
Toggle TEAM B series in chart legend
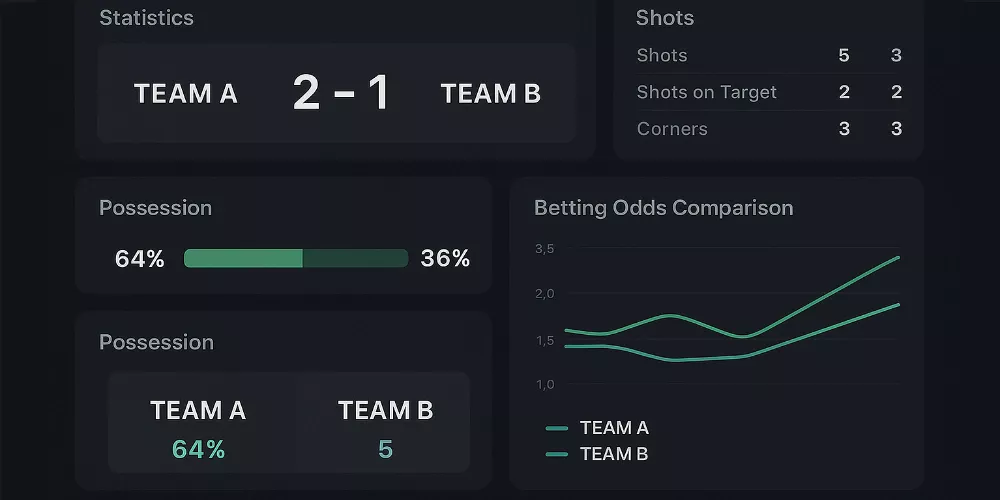pos(614,454)
